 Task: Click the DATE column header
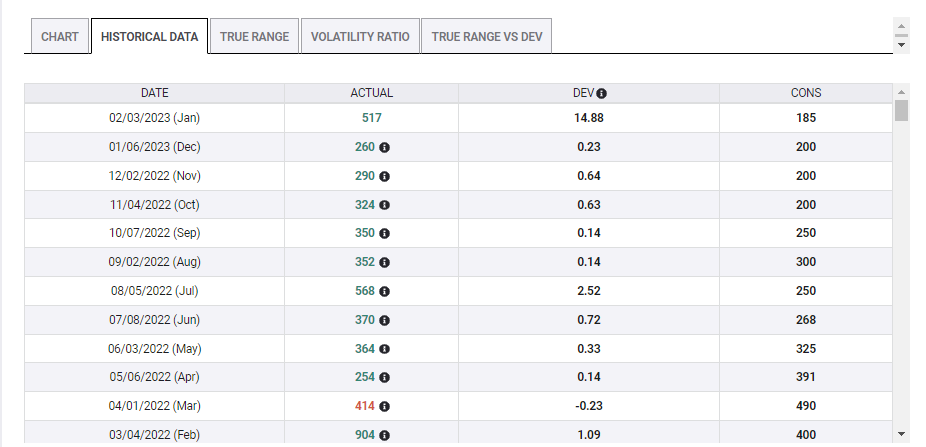[x=155, y=93]
